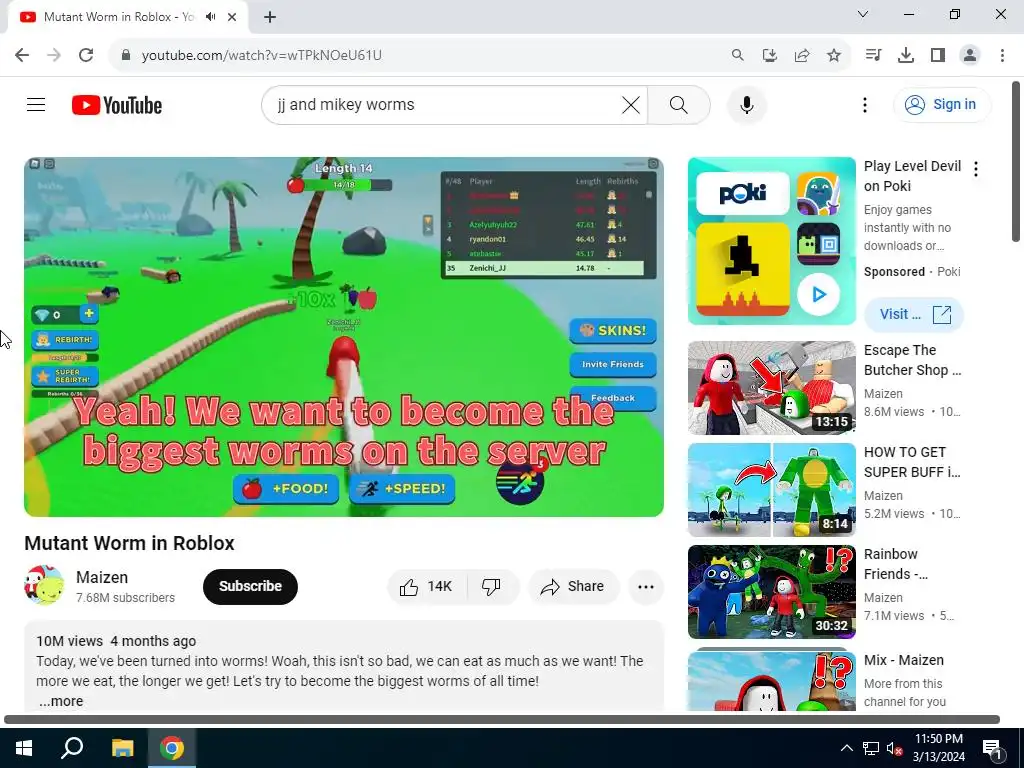This screenshot has height=768, width=1024.
Task: Click install app icon in address bar
Action: (770, 55)
